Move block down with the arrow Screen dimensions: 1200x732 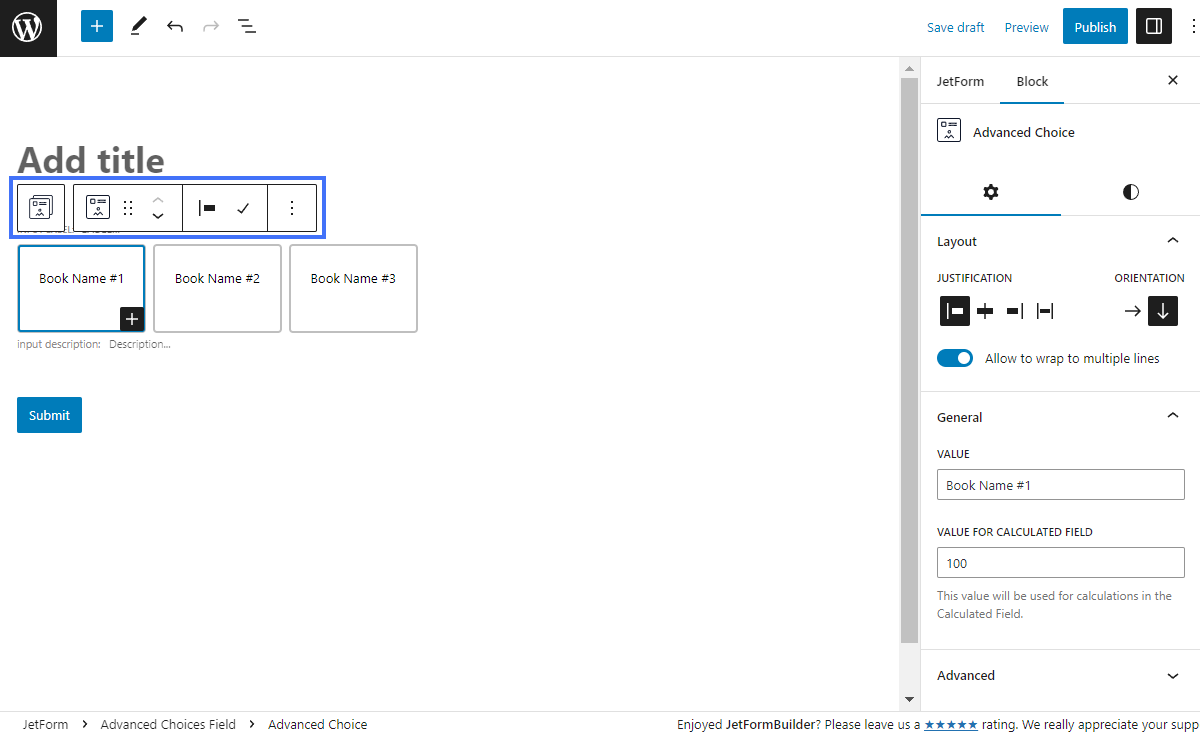tap(158, 216)
